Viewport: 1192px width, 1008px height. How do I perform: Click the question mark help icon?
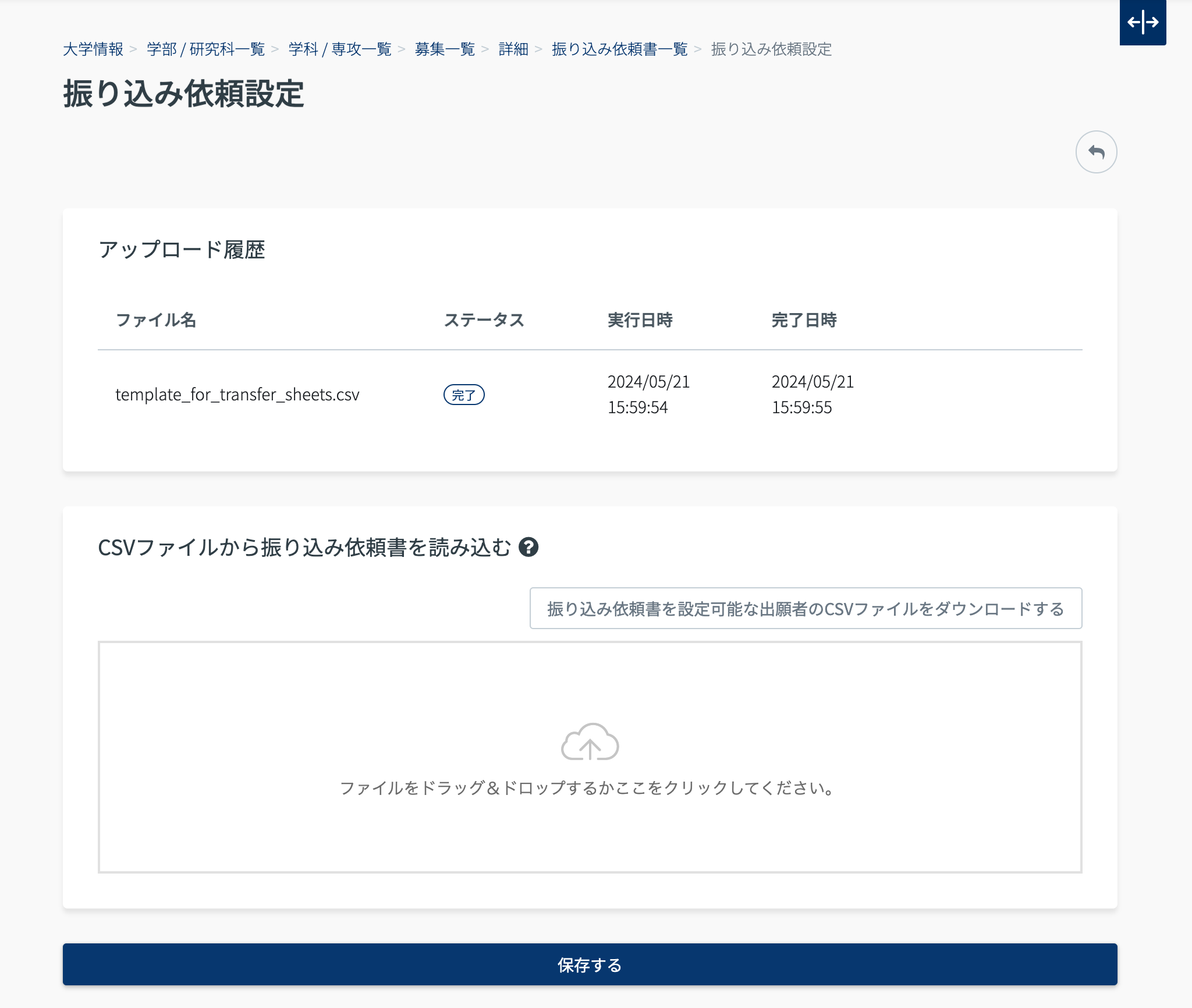(x=528, y=547)
